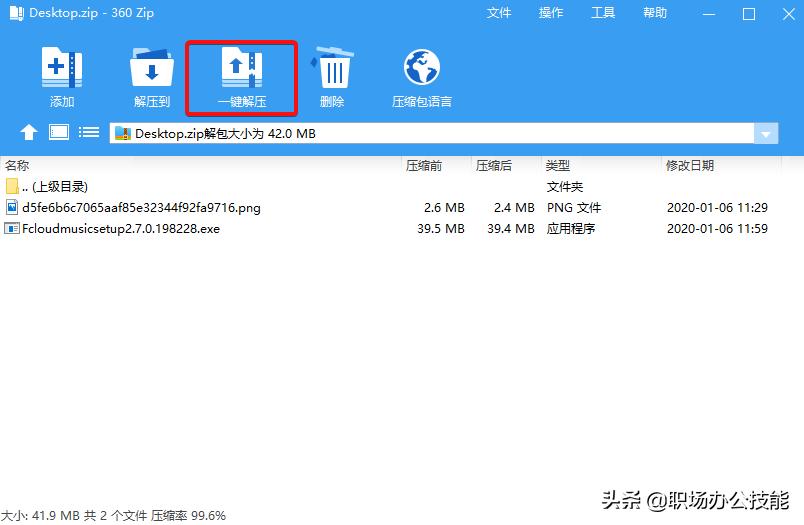Click the status bar text 压缩率 99.6%

pos(188,515)
